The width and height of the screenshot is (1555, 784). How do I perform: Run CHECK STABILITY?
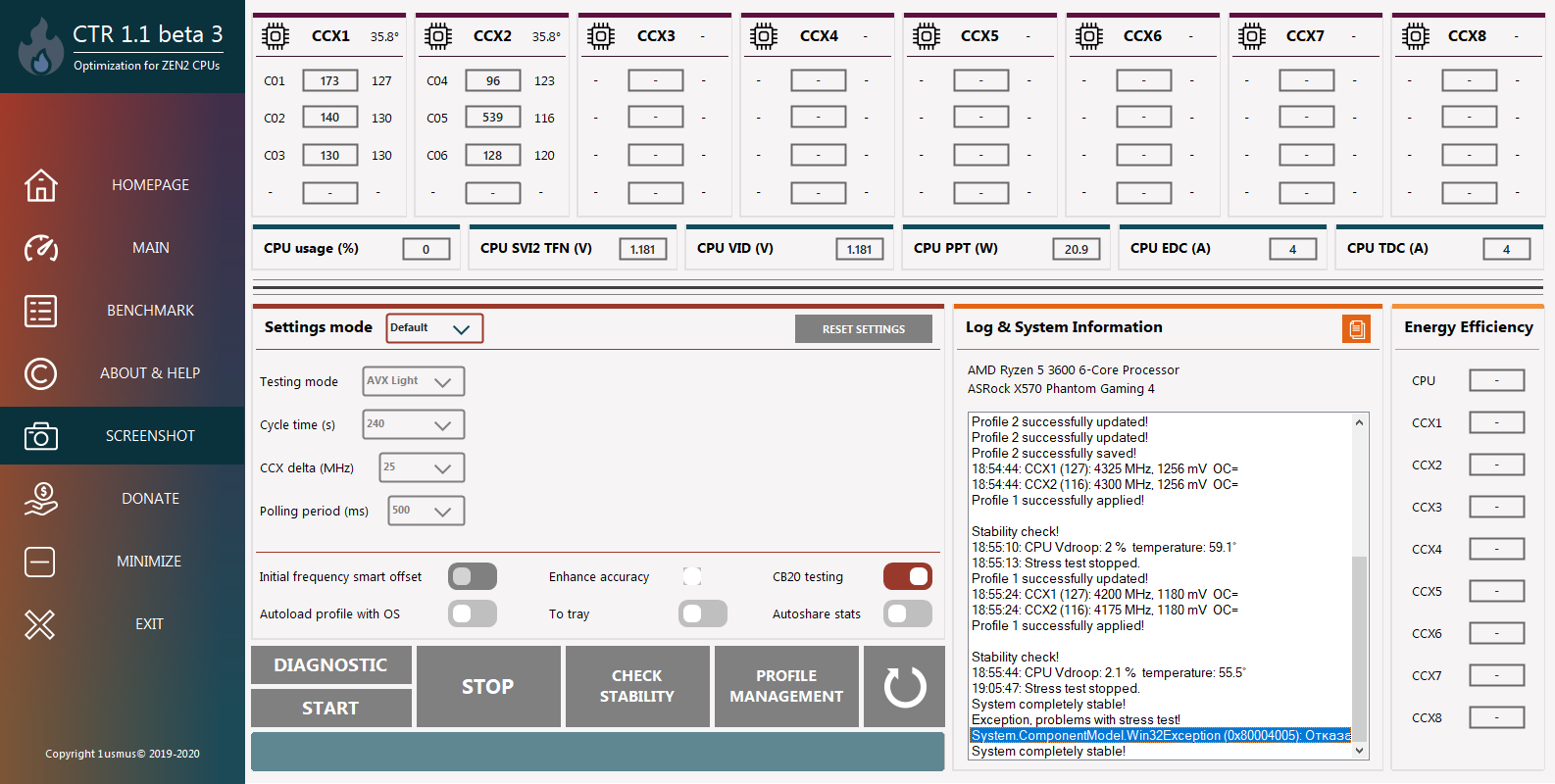point(637,687)
